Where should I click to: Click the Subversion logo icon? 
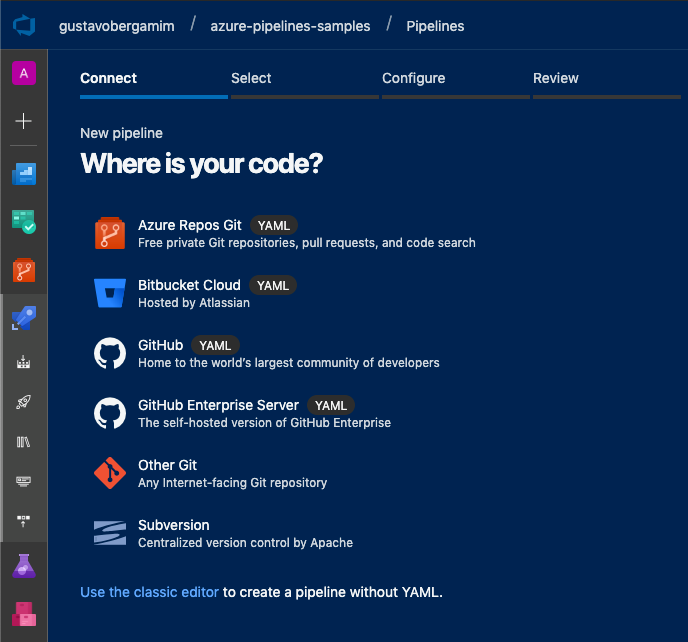[x=110, y=533]
